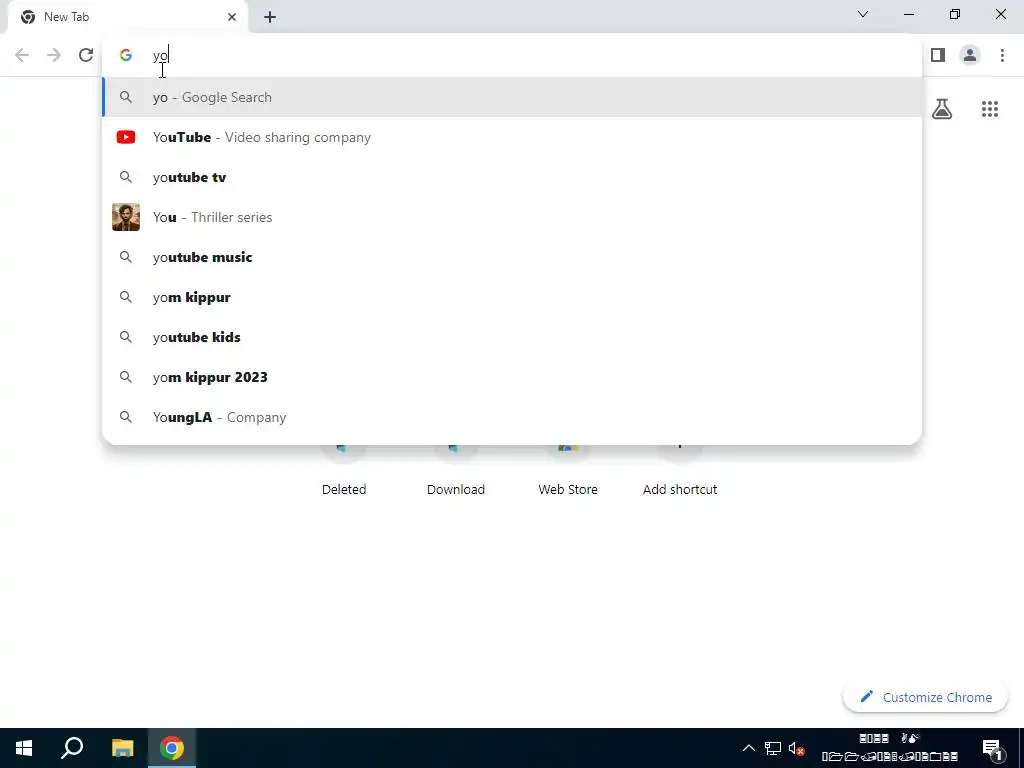The width and height of the screenshot is (1024, 768).
Task: Open the notification center
Action: pos(992,748)
